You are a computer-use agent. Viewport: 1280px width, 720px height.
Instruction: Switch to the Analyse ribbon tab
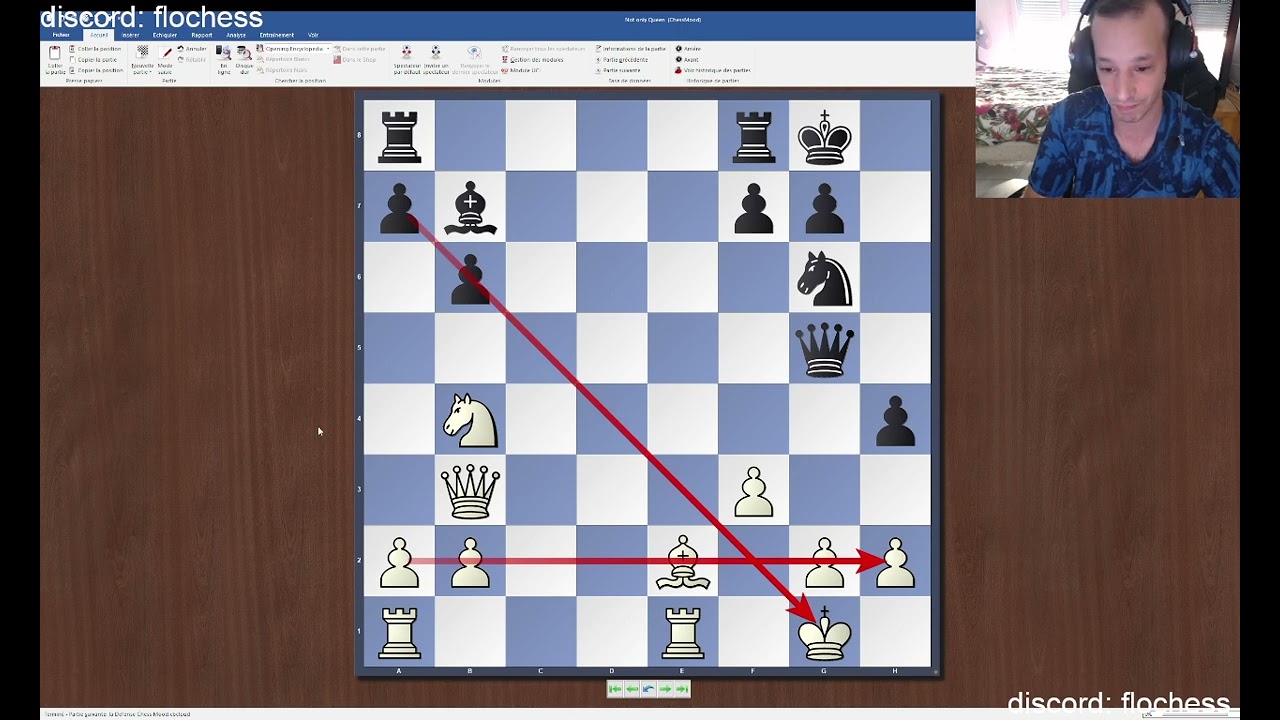[236, 35]
